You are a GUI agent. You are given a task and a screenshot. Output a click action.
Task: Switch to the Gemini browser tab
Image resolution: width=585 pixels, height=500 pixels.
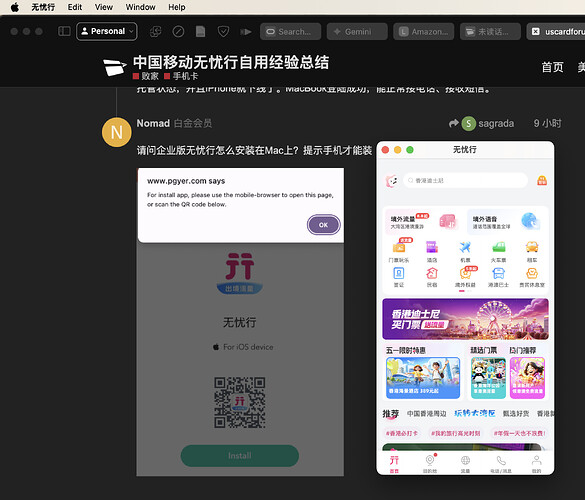coord(357,32)
